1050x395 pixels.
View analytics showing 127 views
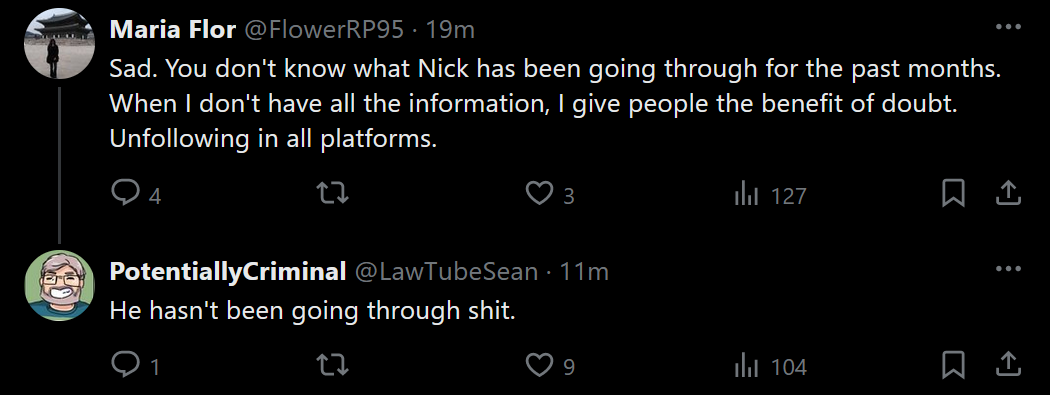coord(745,195)
